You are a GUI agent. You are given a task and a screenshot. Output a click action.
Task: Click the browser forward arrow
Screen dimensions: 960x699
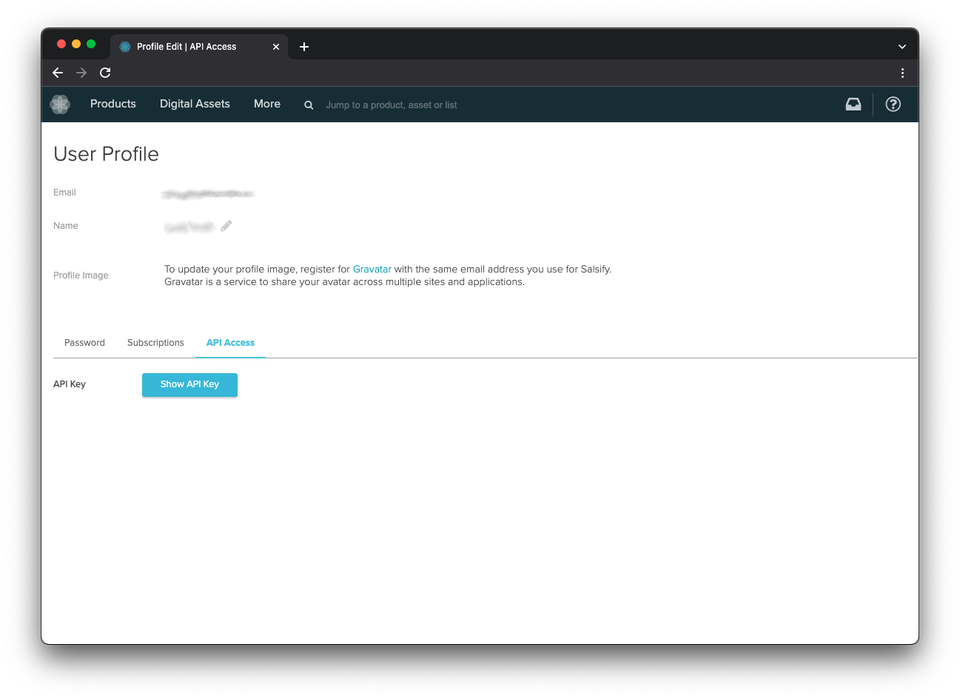pos(82,73)
